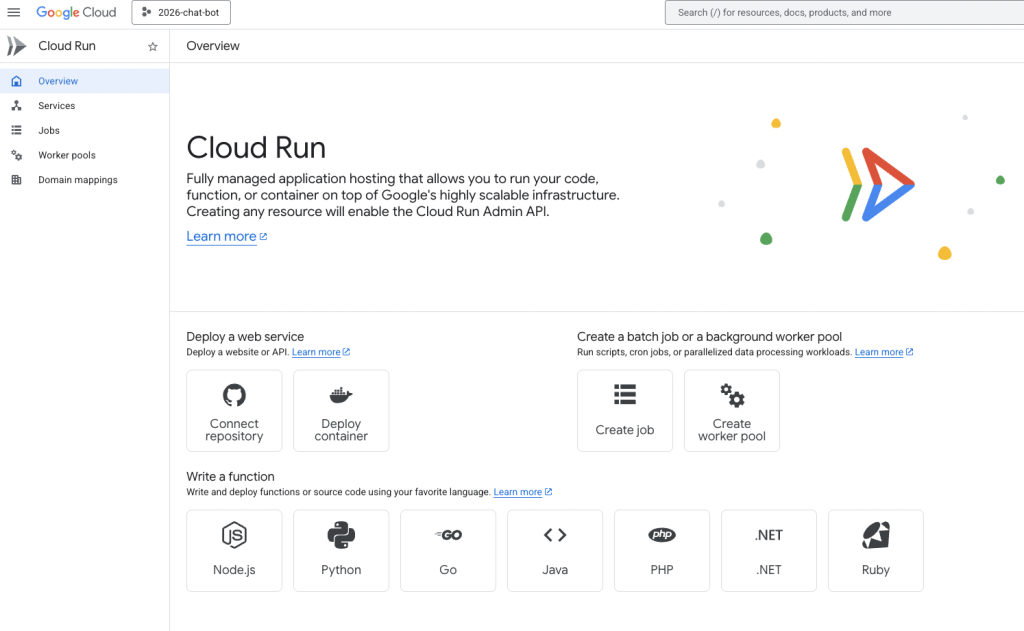Open the Learn more link under Cloud Run description
Screen dimensions: 1024x631
tap(221, 236)
